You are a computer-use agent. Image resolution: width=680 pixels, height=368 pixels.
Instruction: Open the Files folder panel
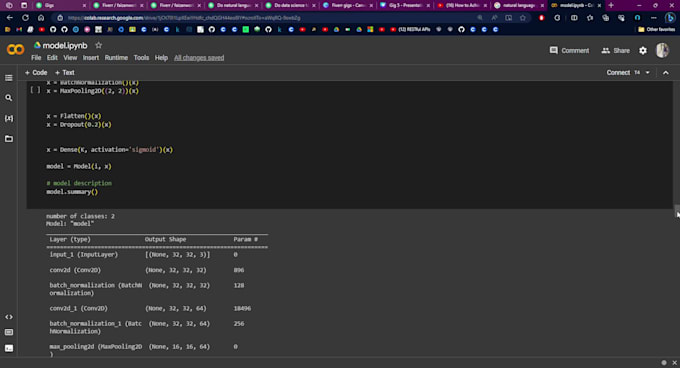click(x=9, y=139)
